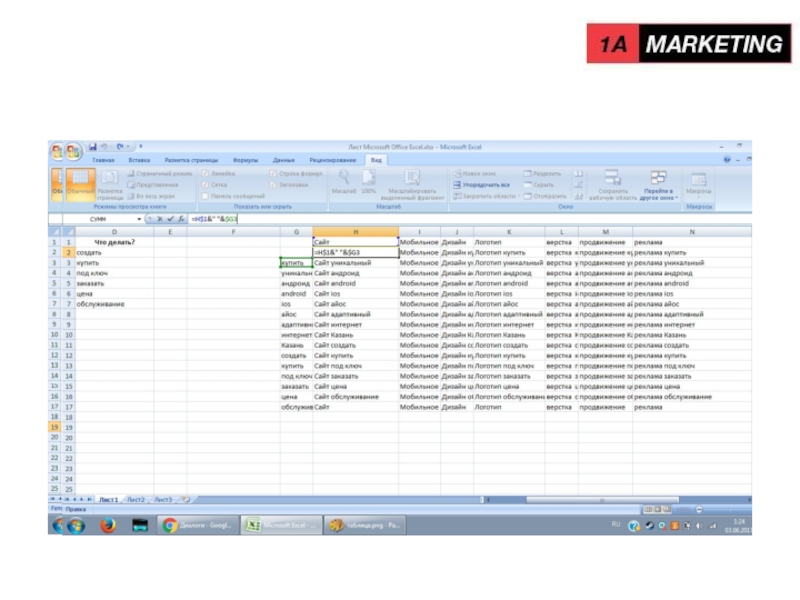Toggle the Строка формул checkbox

click(x=272, y=173)
